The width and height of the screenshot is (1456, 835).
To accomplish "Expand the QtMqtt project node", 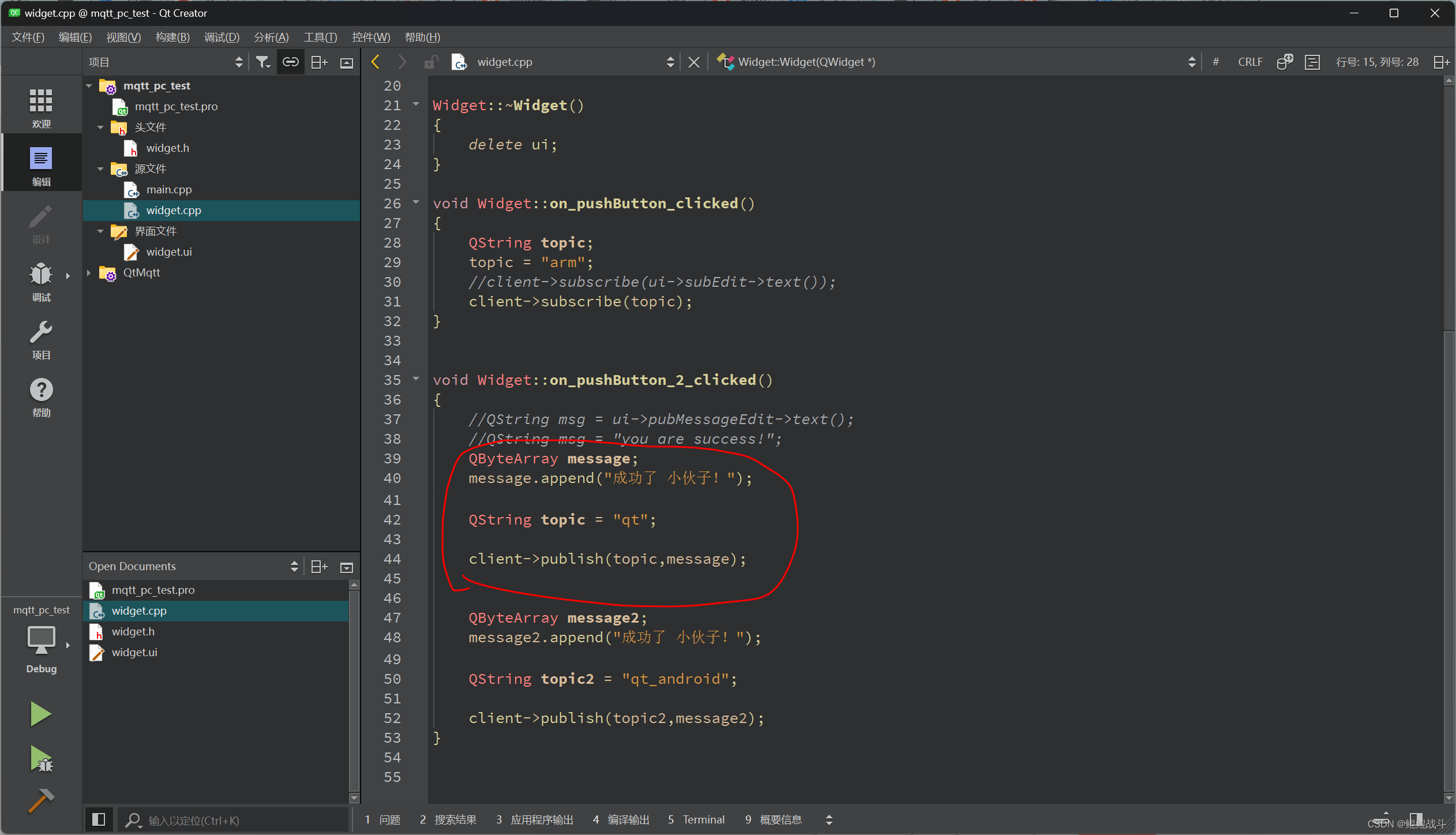I will [89, 273].
